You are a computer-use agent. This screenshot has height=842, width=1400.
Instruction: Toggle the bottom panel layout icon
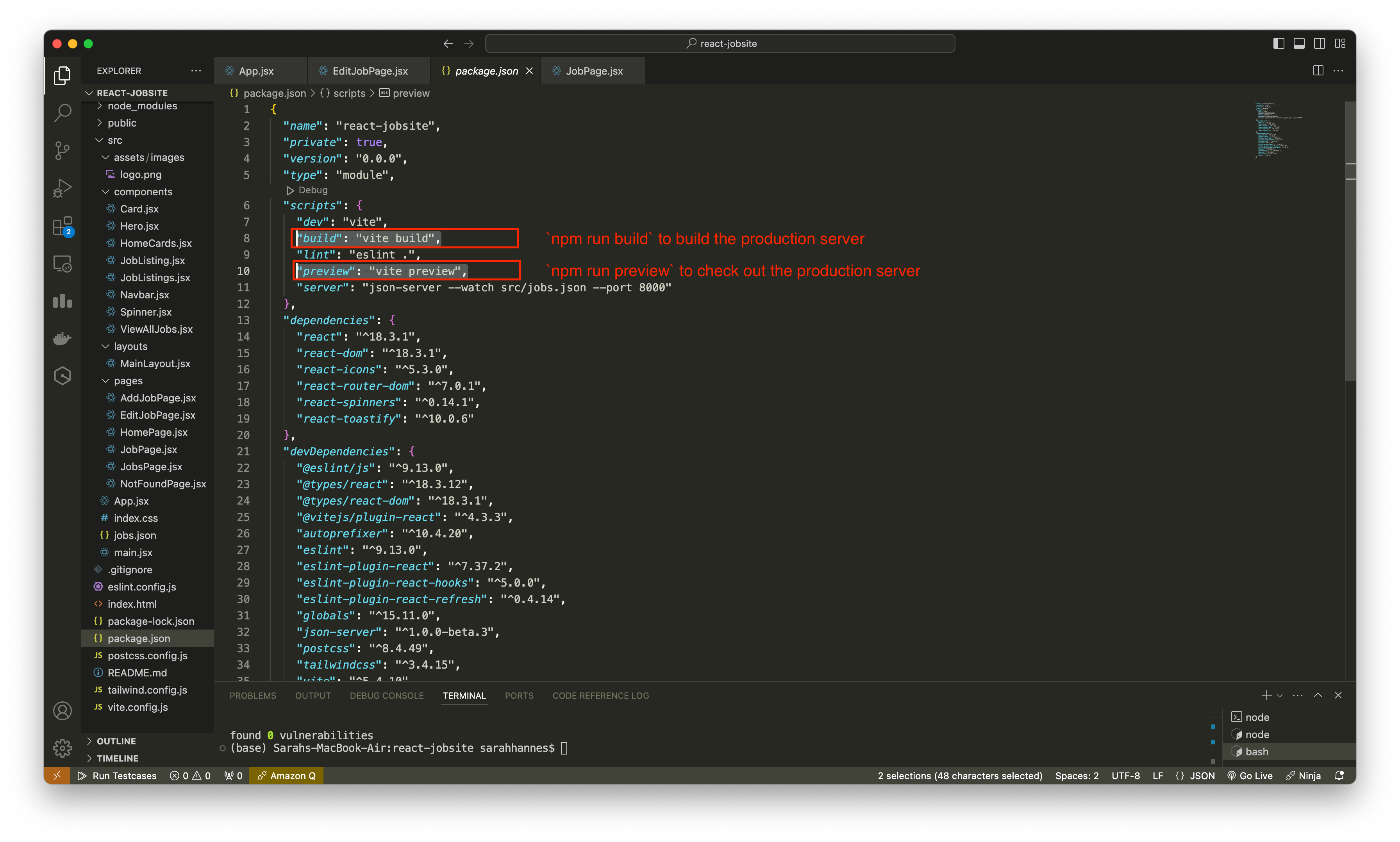point(1299,44)
